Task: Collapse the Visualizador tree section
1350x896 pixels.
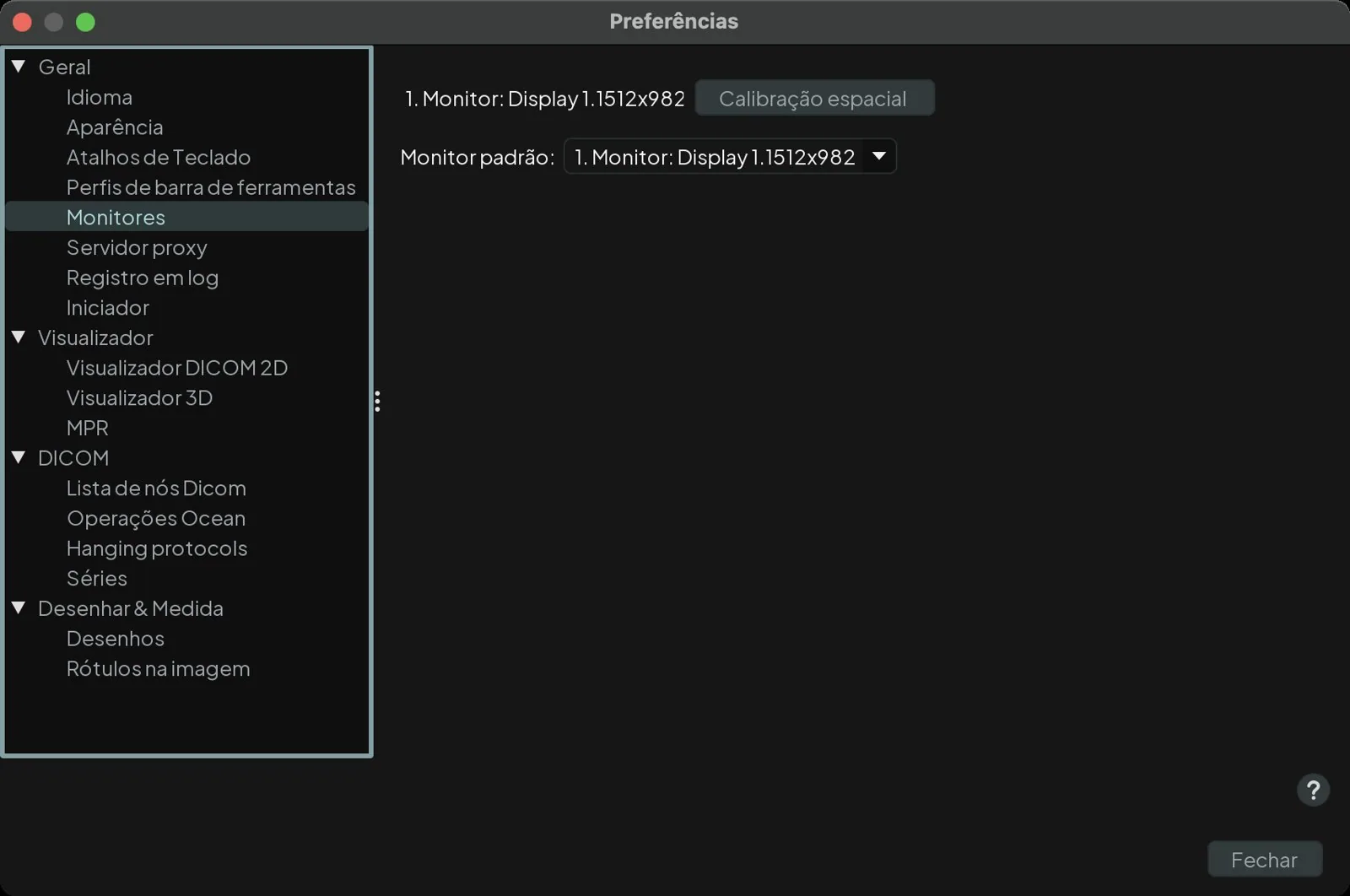Action: coord(19,337)
